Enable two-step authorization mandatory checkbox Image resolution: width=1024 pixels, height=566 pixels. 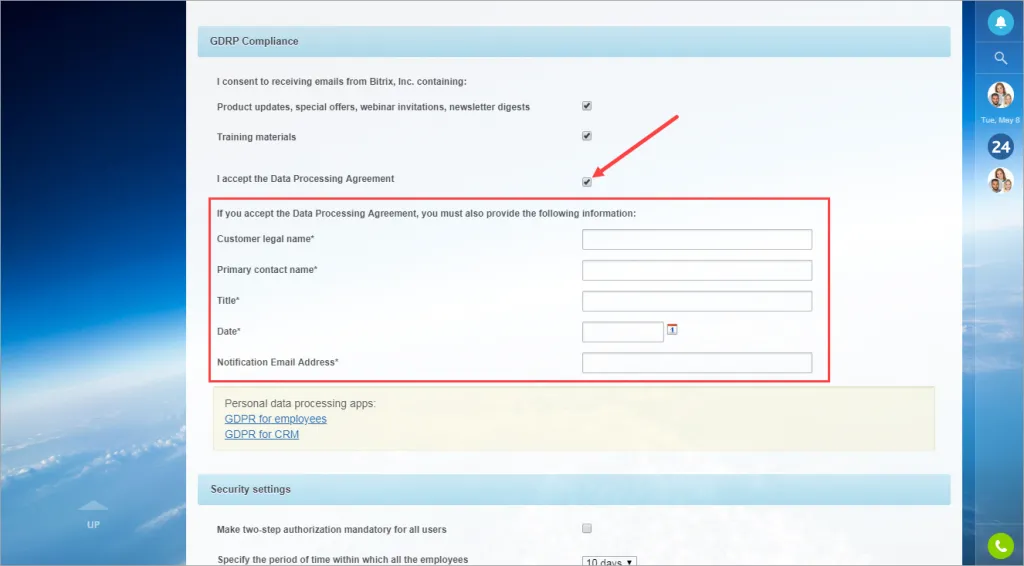coord(586,528)
